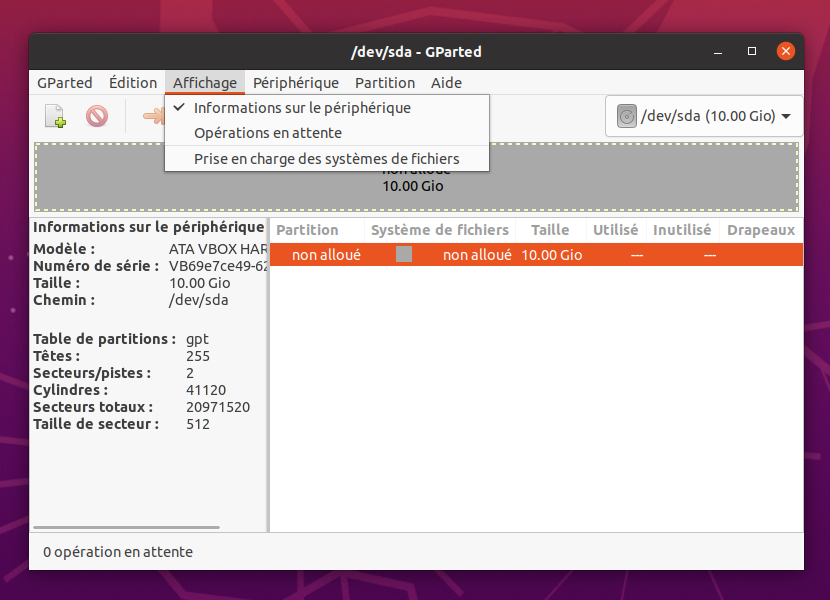The image size is (830, 600).
Task: Click the Utilisé column header
Action: (616, 230)
